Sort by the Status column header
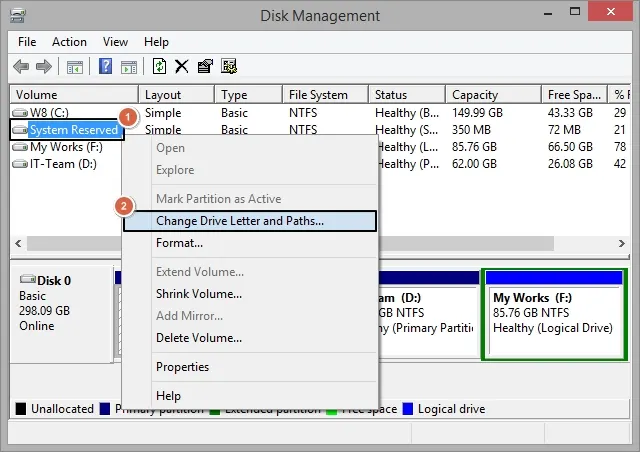640x452 pixels. point(407,95)
